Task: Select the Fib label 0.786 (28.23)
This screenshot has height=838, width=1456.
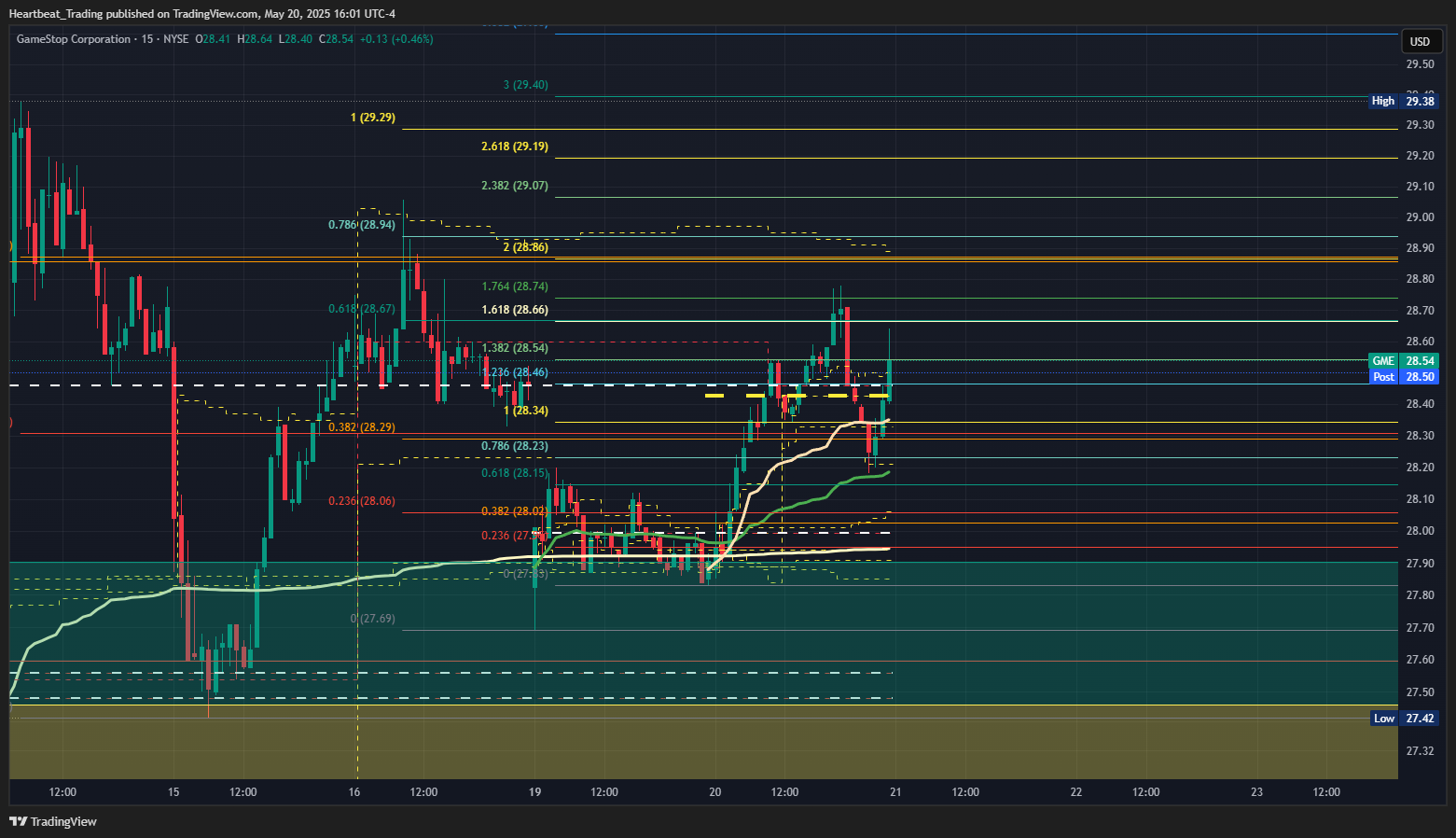Action: click(x=515, y=446)
